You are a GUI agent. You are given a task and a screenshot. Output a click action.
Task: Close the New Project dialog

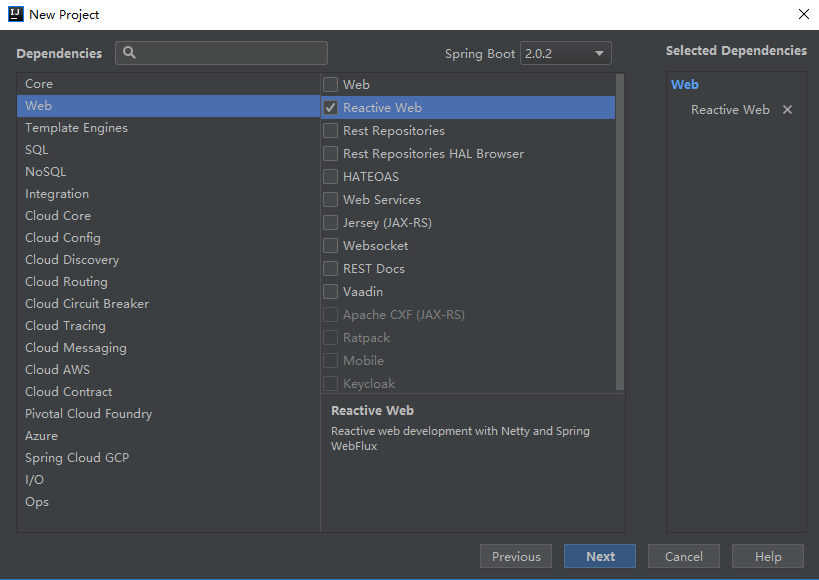coord(804,14)
